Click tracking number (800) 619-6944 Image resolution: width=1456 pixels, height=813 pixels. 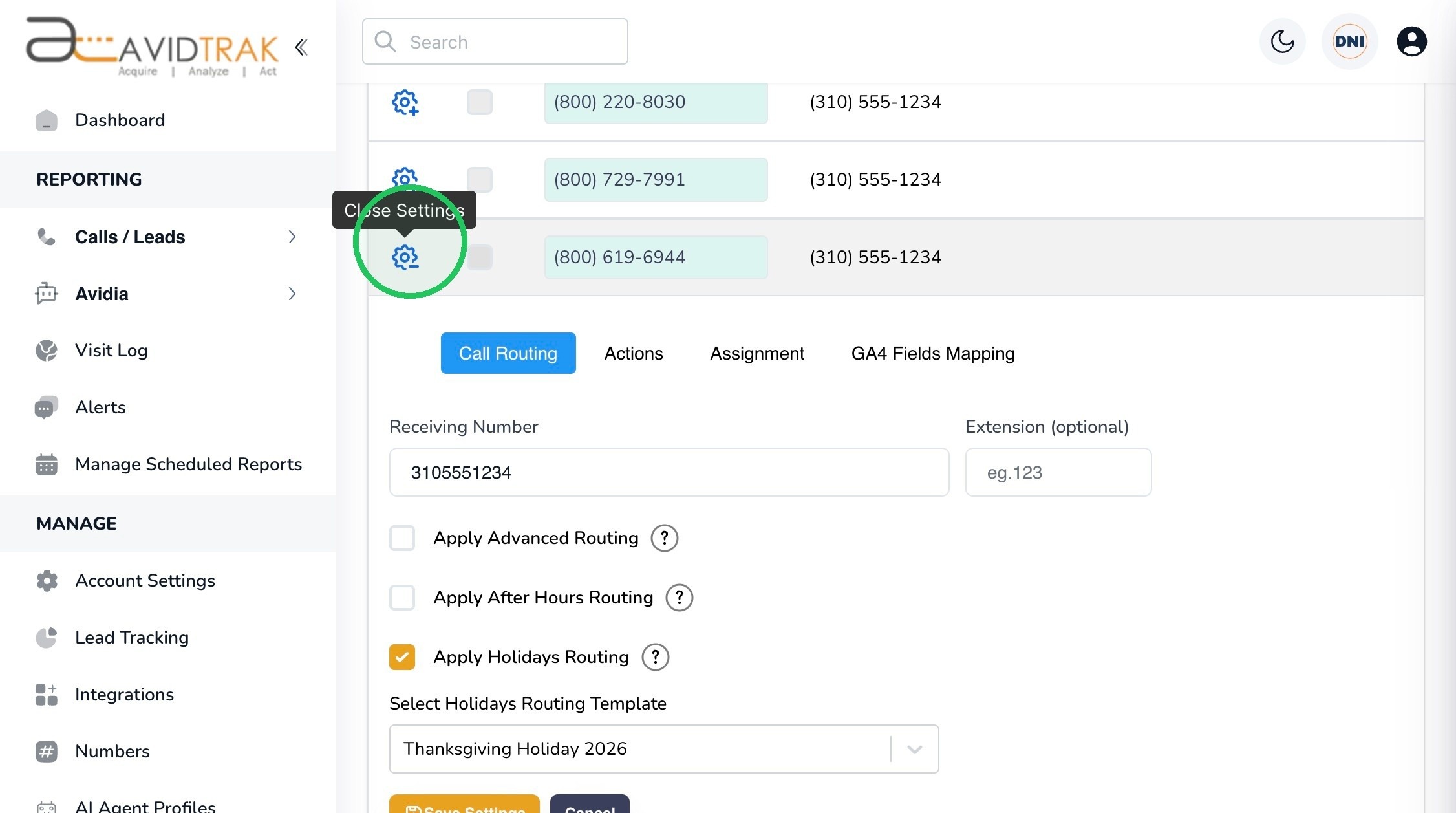(656, 257)
